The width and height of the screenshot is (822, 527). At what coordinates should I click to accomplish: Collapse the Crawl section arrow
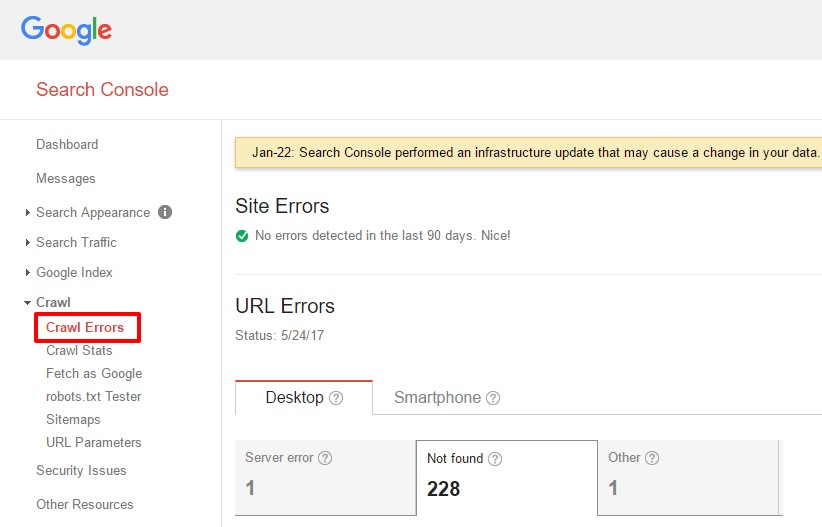(x=27, y=303)
